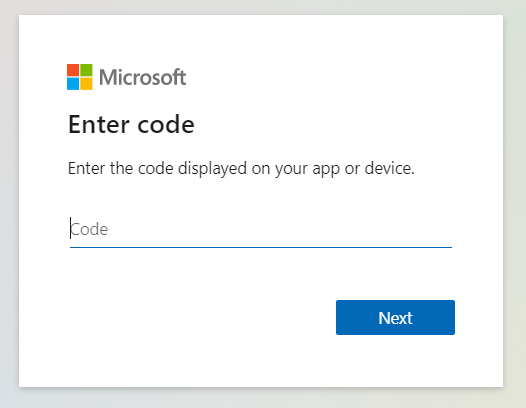Image resolution: width=526 pixels, height=408 pixels.
Task: Click the word device in instructions
Action: pyautogui.click(x=389, y=168)
